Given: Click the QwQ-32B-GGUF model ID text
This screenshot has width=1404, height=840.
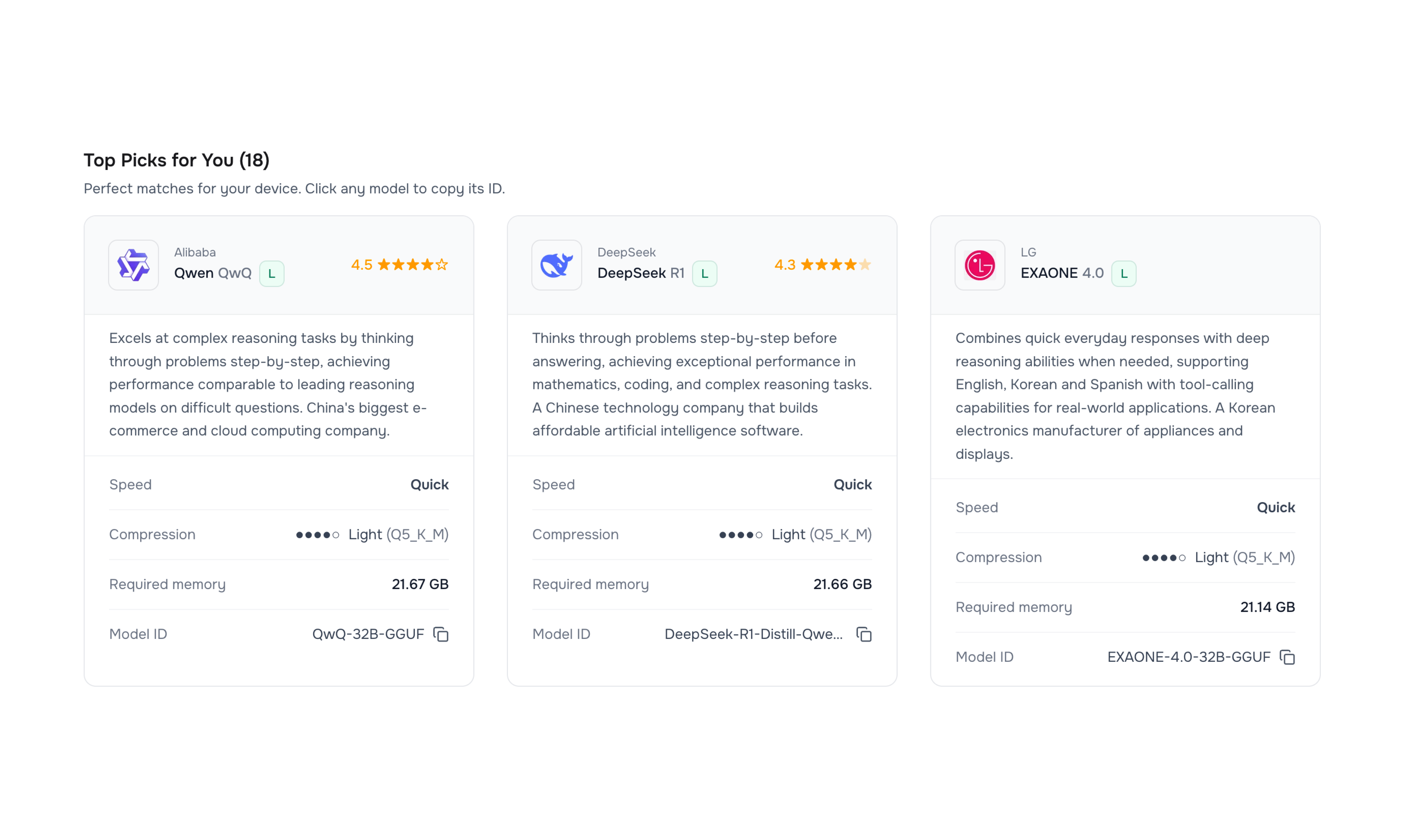Looking at the screenshot, I should [x=368, y=634].
